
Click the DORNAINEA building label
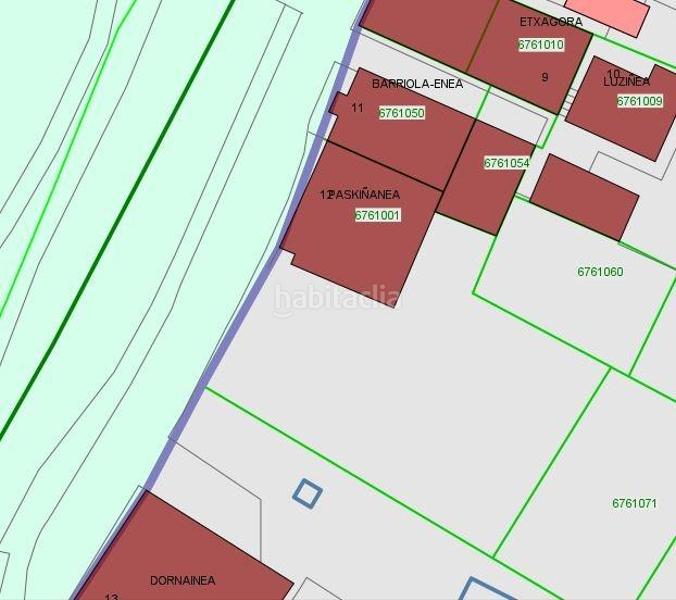[x=182, y=580]
